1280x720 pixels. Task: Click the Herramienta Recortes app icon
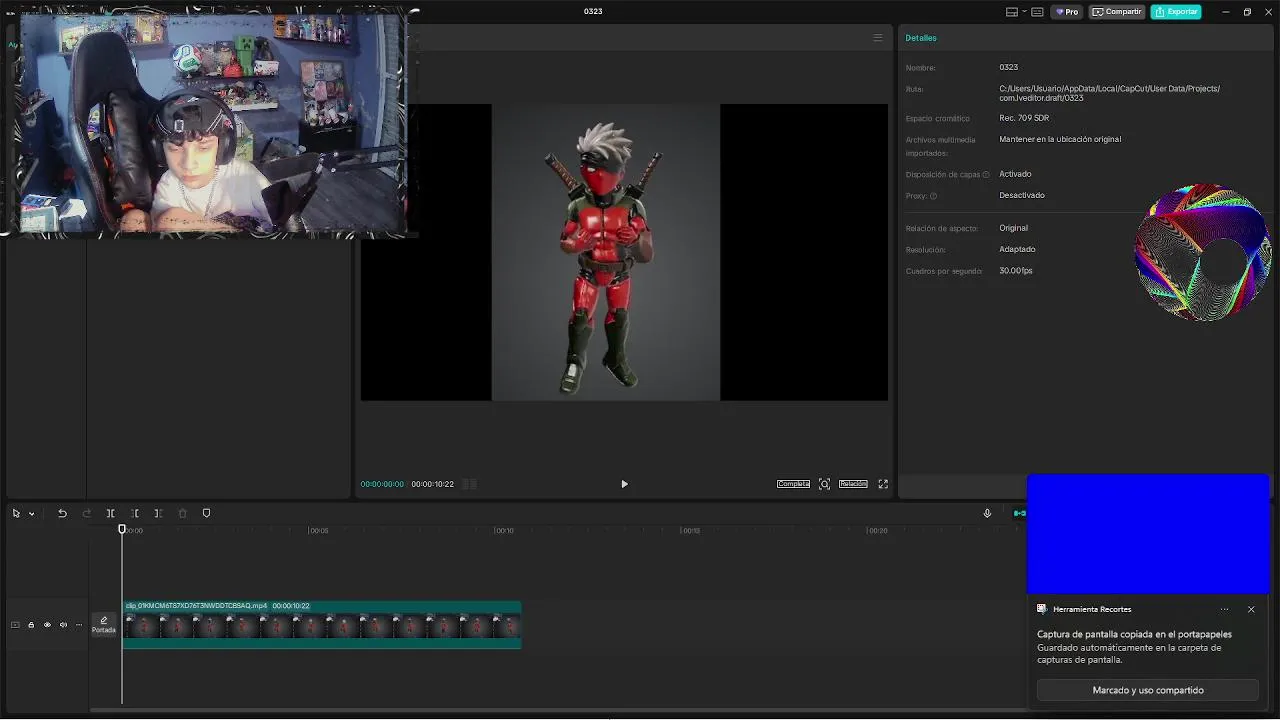(x=1042, y=609)
